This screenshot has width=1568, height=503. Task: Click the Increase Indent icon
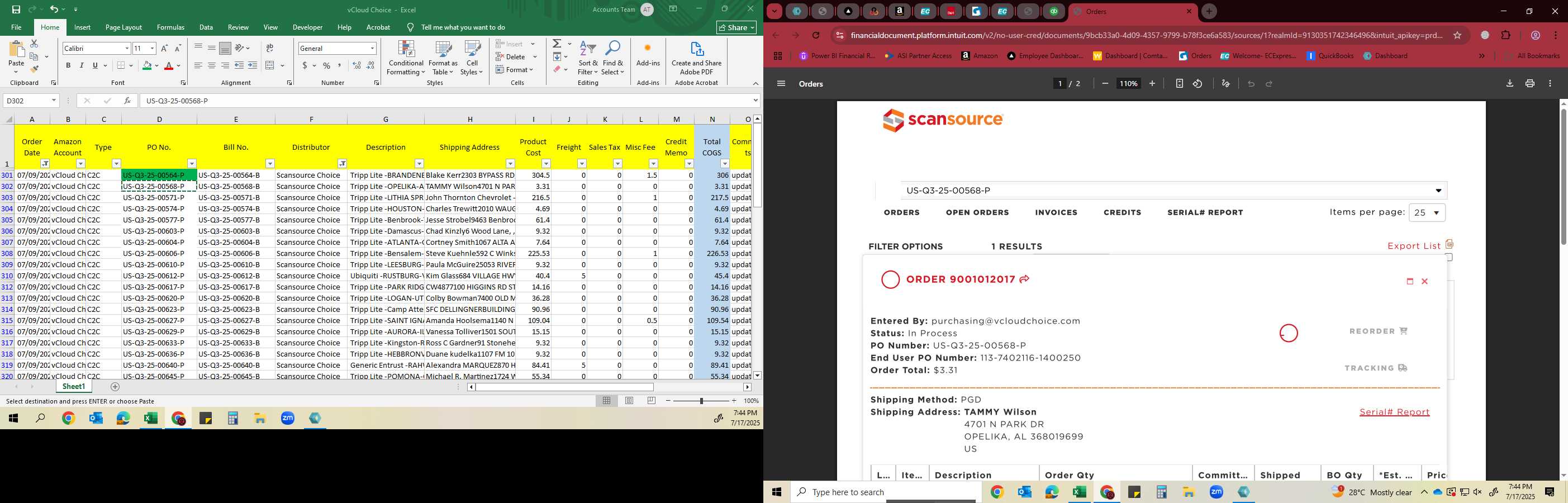253,66
